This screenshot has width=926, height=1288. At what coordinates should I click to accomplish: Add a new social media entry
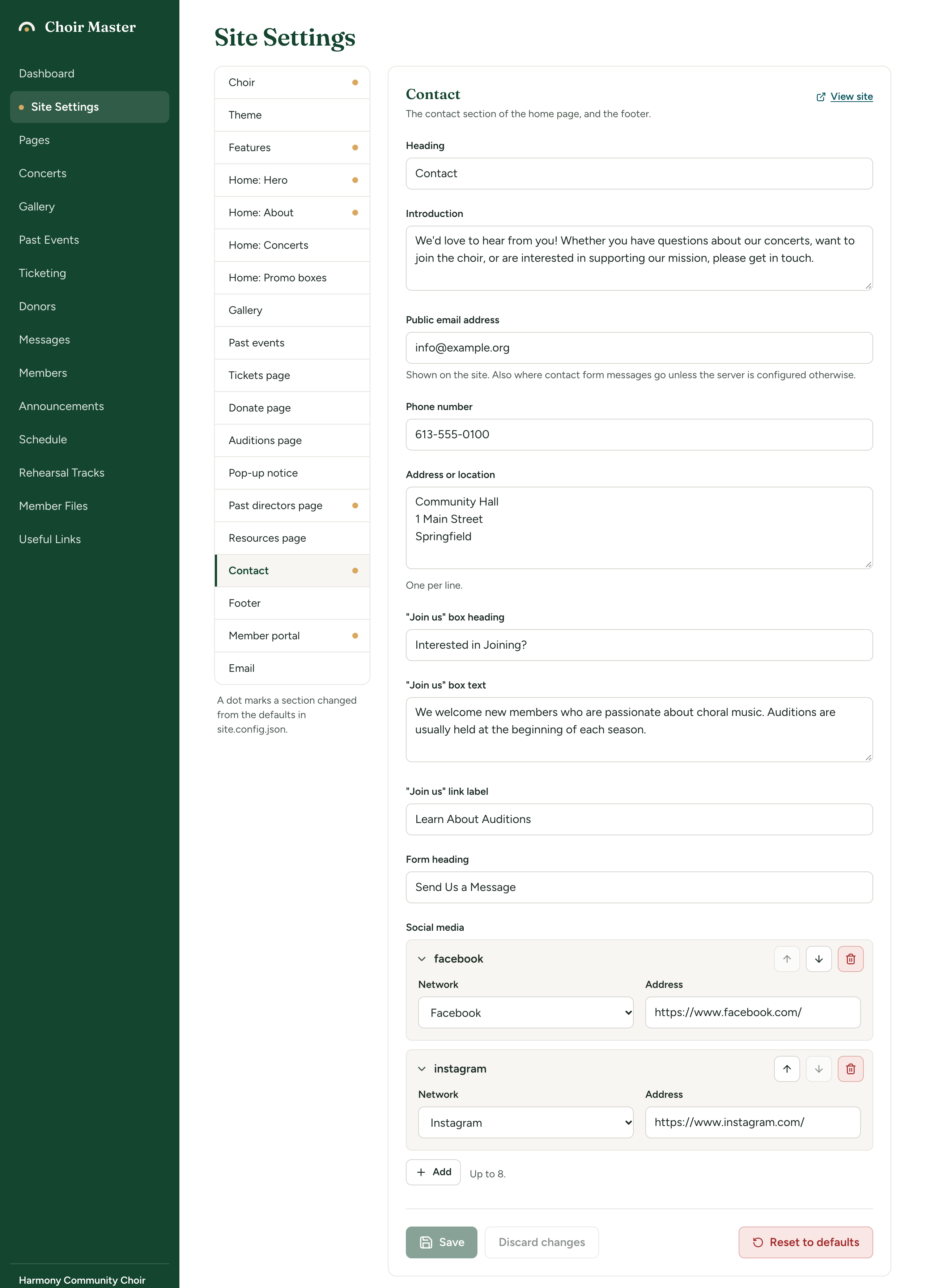[433, 1172]
